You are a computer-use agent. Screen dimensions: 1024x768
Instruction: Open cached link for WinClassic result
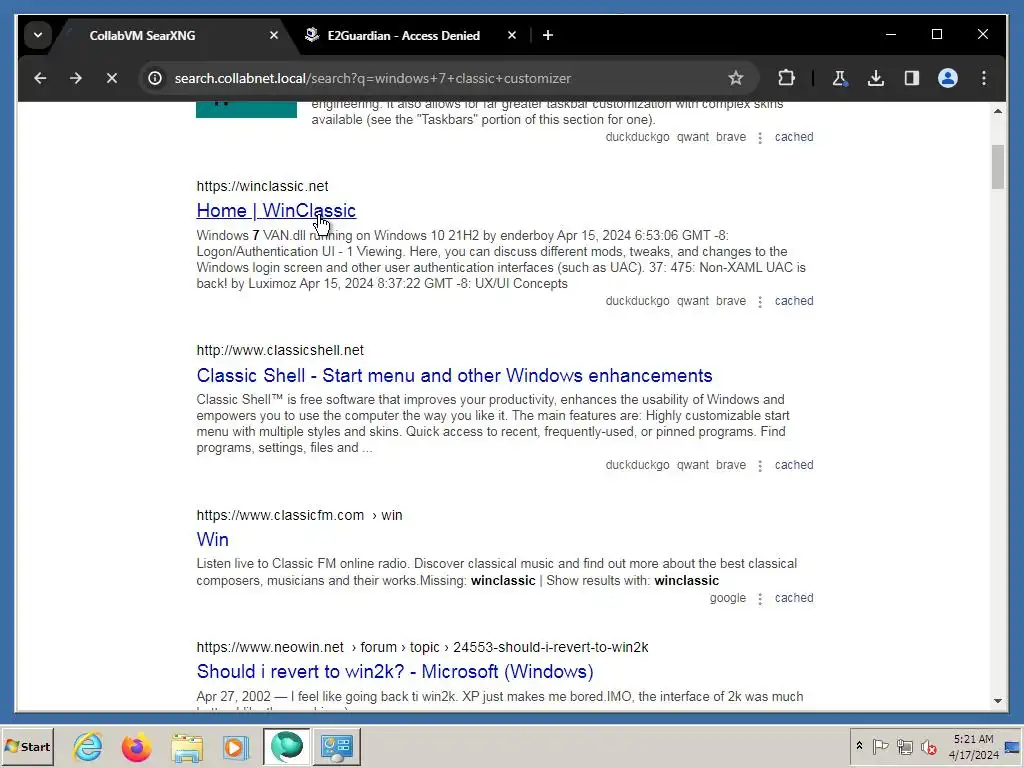tap(794, 301)
